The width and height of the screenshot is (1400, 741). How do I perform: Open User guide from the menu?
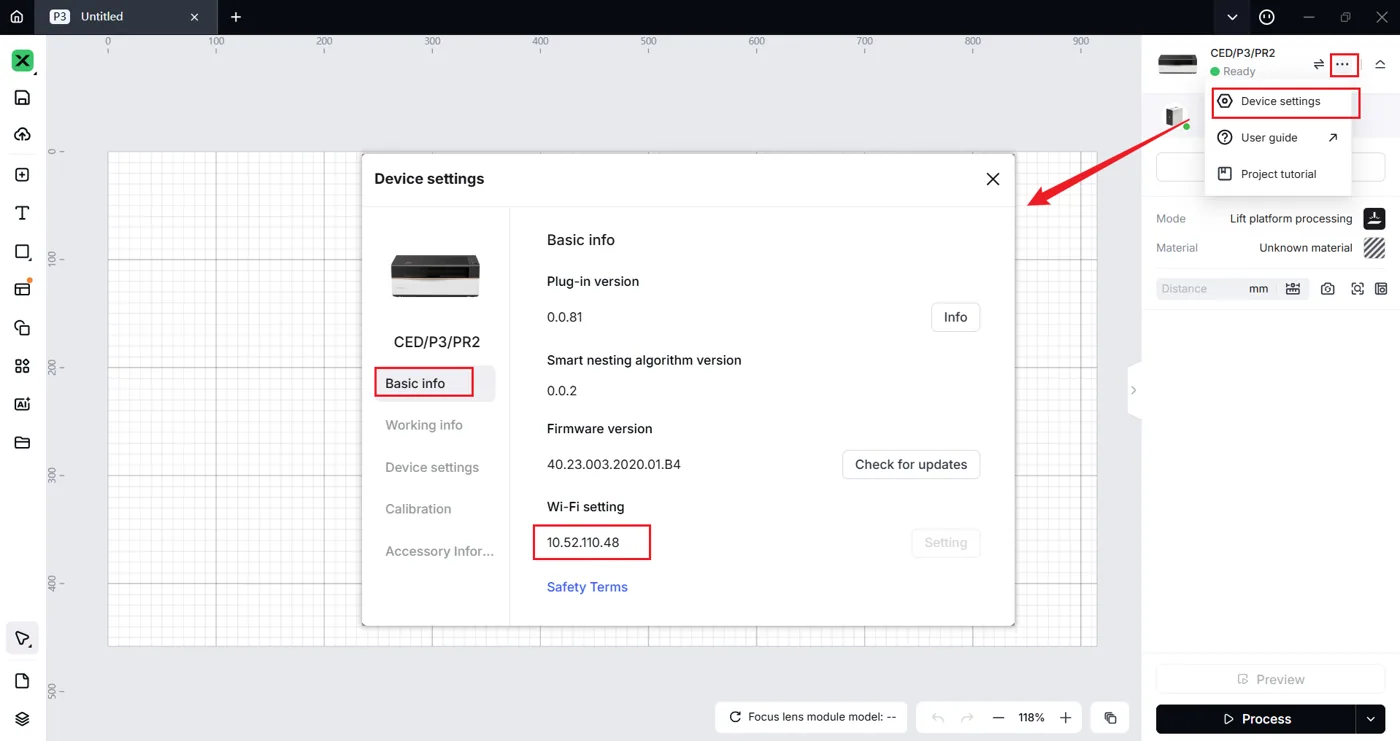[1280, 137]
